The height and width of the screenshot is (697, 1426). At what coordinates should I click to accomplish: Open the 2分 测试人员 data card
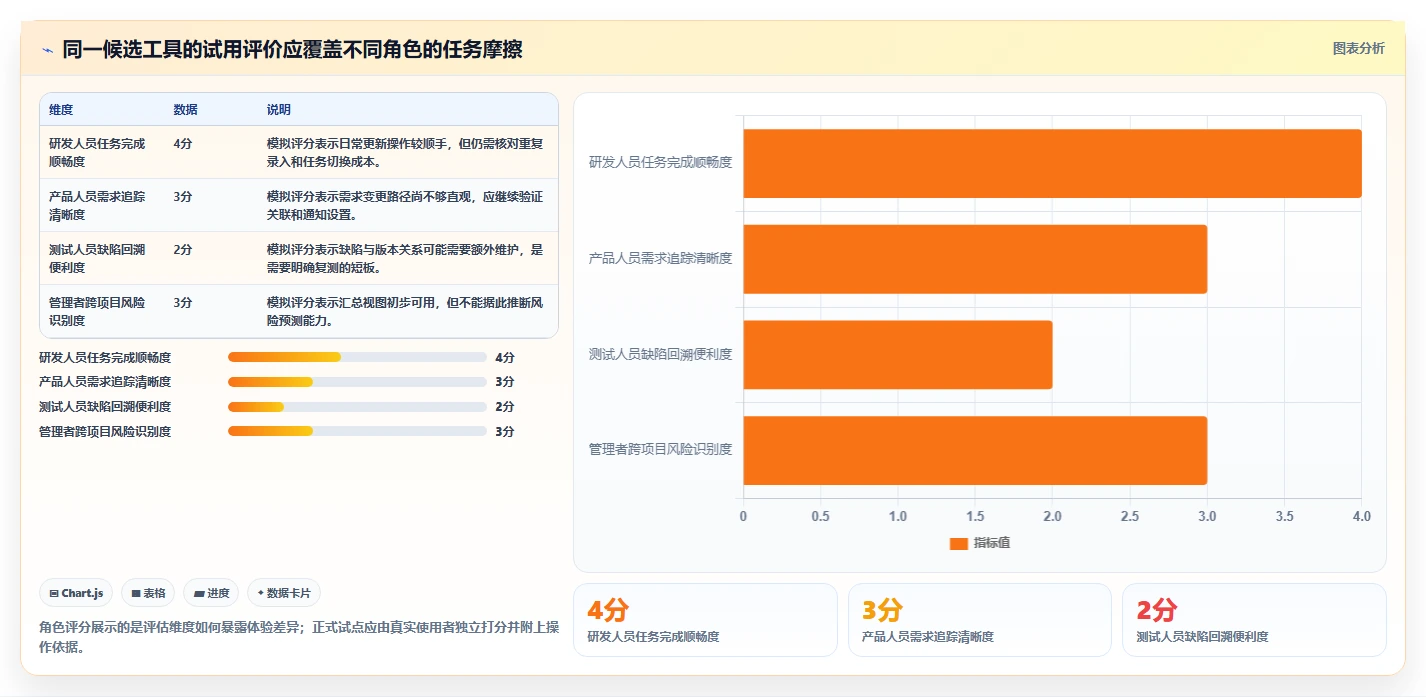[1254, 620]
